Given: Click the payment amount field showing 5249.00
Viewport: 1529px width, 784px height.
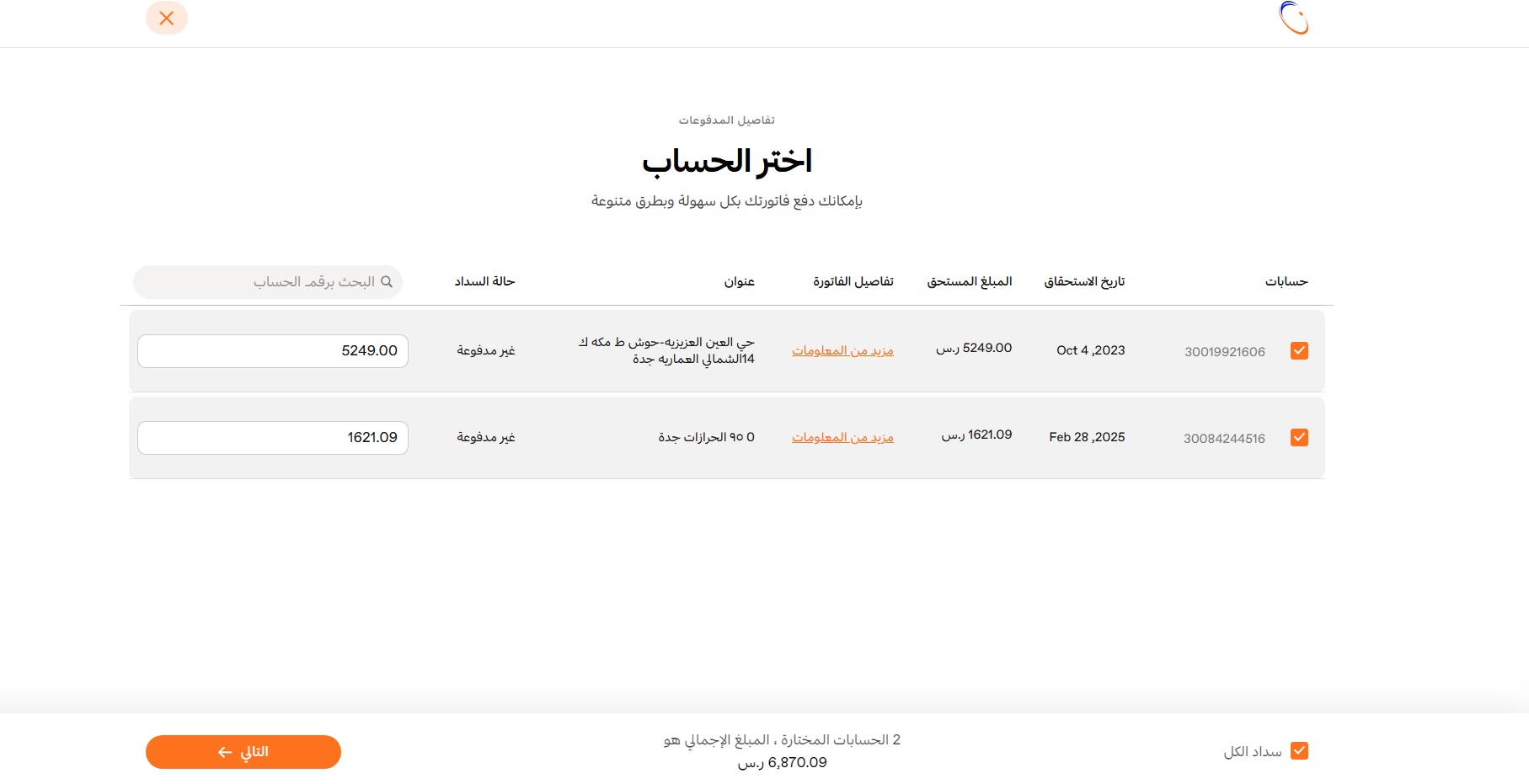Looking at the screenshot, I should (273, 351).
